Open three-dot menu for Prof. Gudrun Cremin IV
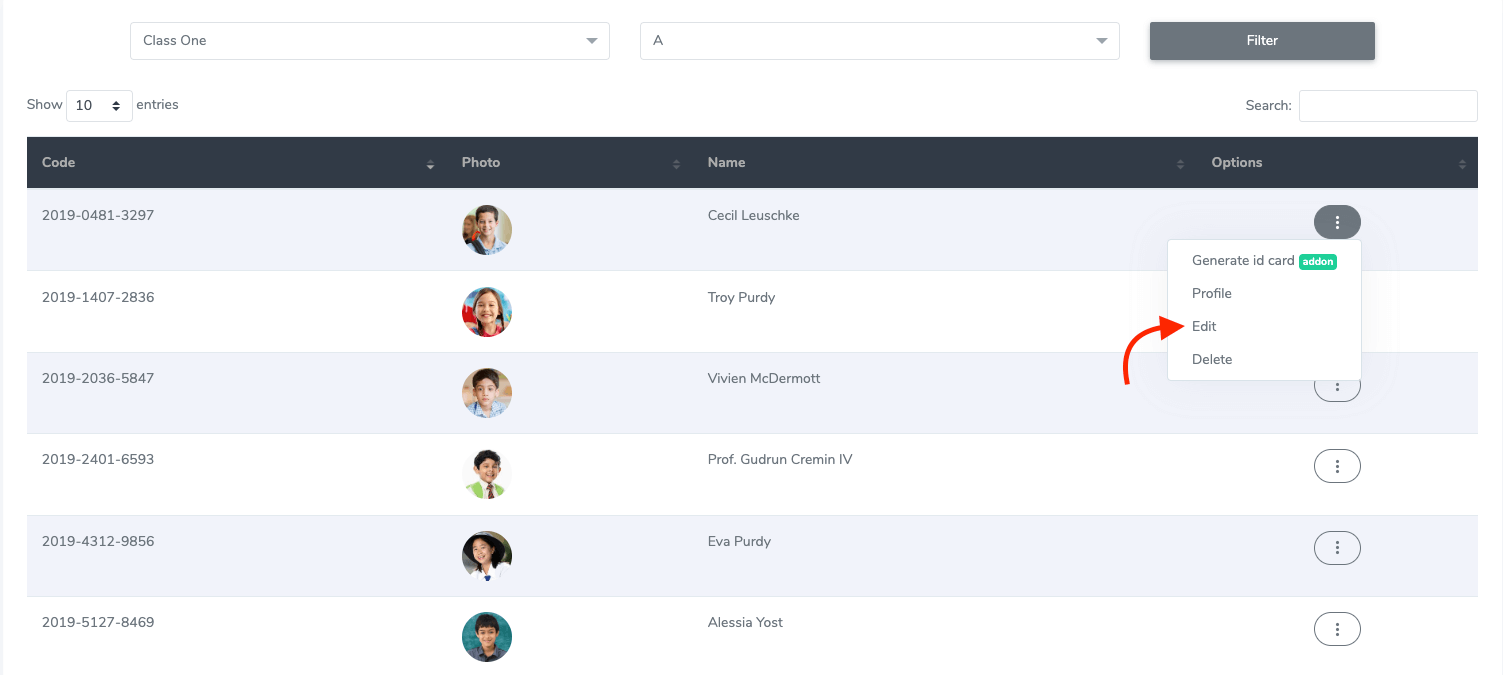The width and height of the screenshot is (1503, 675). coord(1336,466)
